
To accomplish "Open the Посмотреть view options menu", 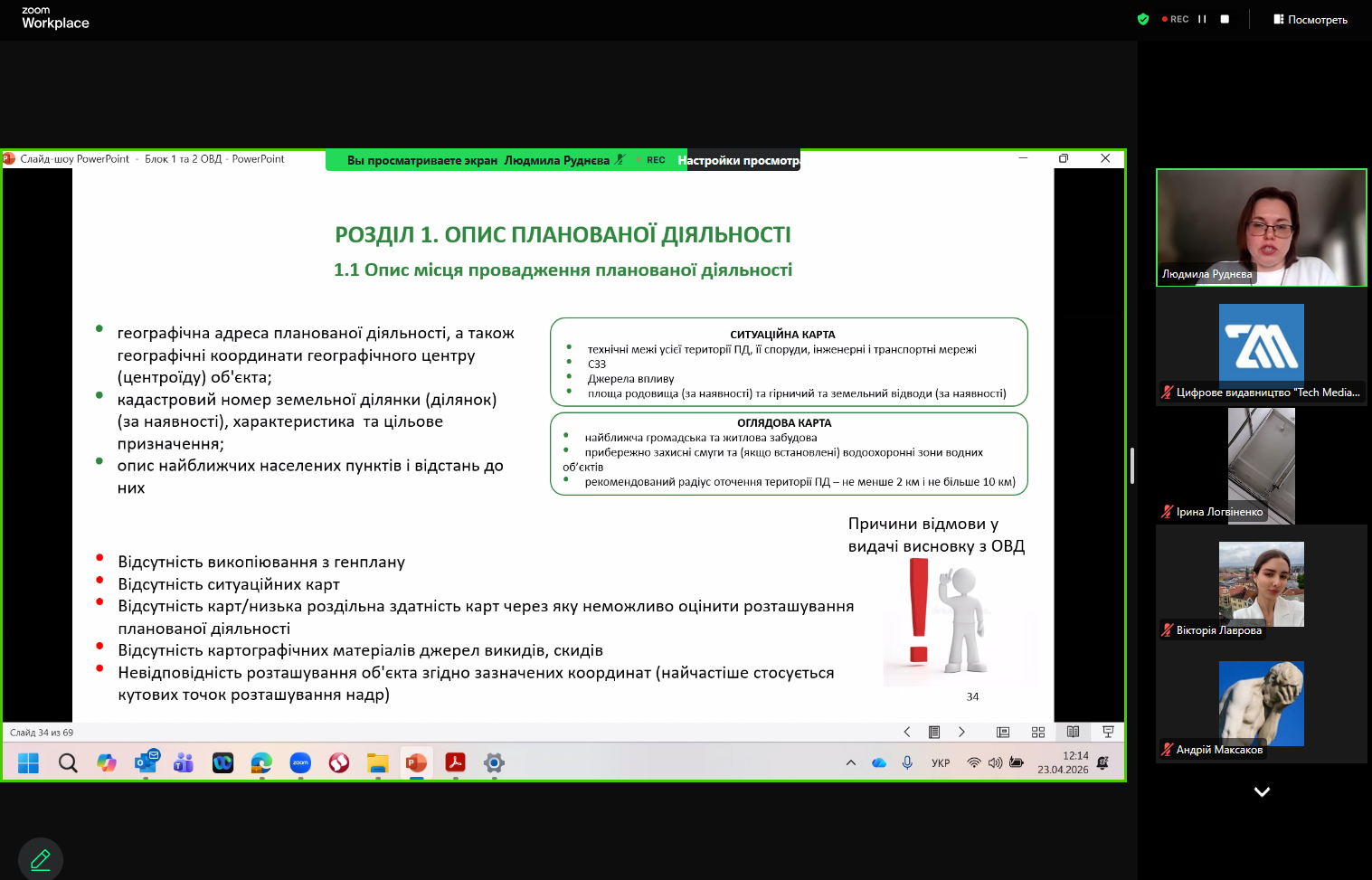I will pyautogui.click(x=1310, y=19).
